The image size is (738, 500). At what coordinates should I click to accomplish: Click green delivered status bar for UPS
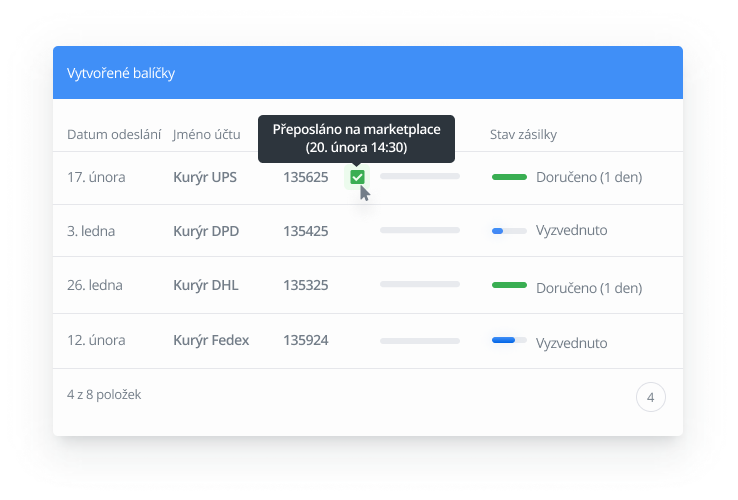tap(509, 177)
